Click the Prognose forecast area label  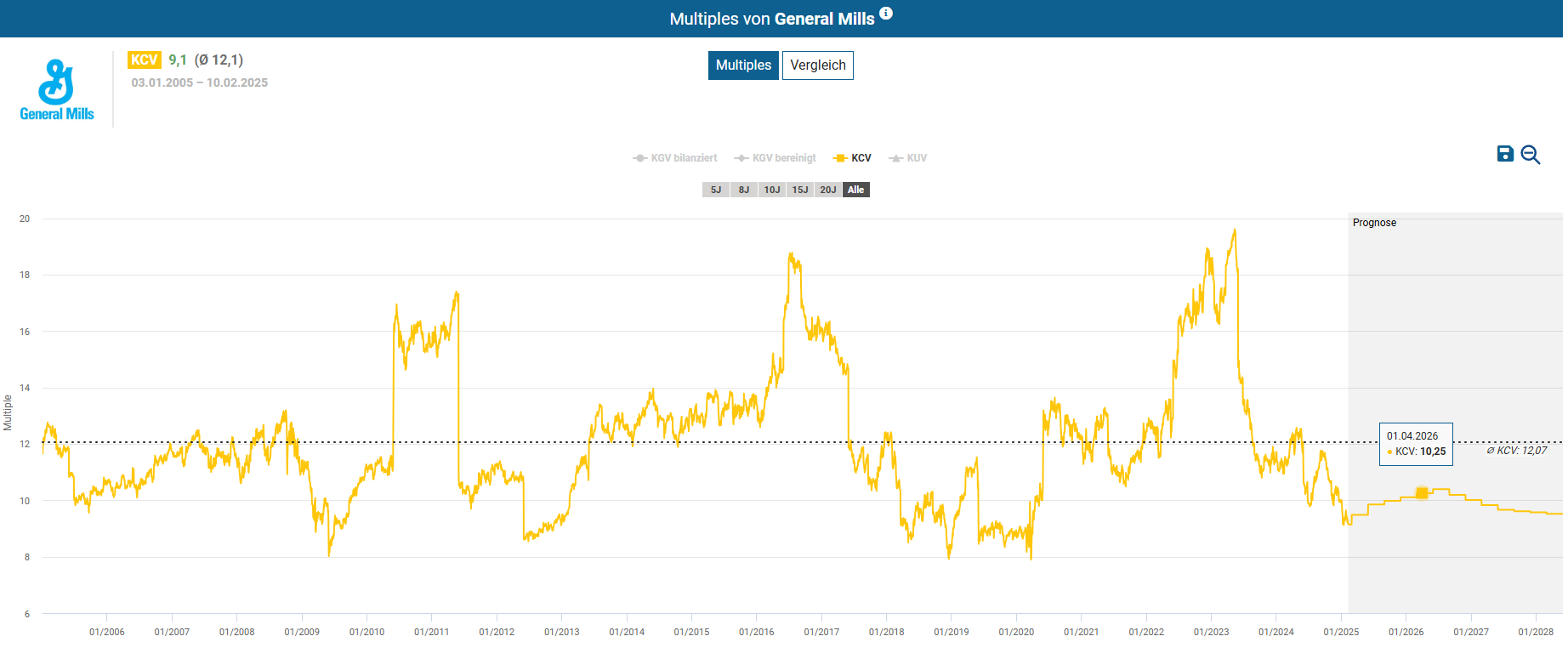(x=1374, y=223)
